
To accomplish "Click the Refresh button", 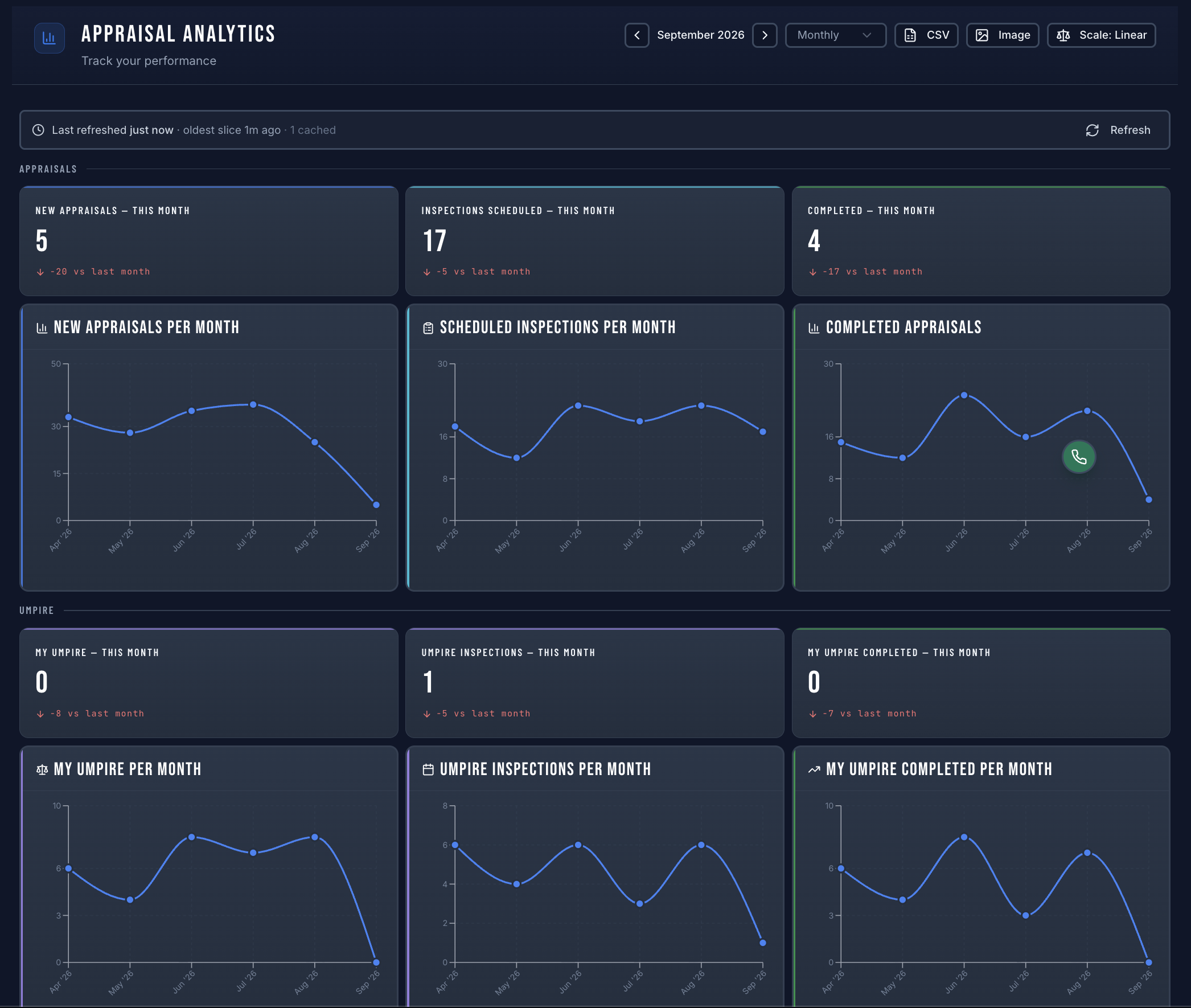I will coord(1118,130).
